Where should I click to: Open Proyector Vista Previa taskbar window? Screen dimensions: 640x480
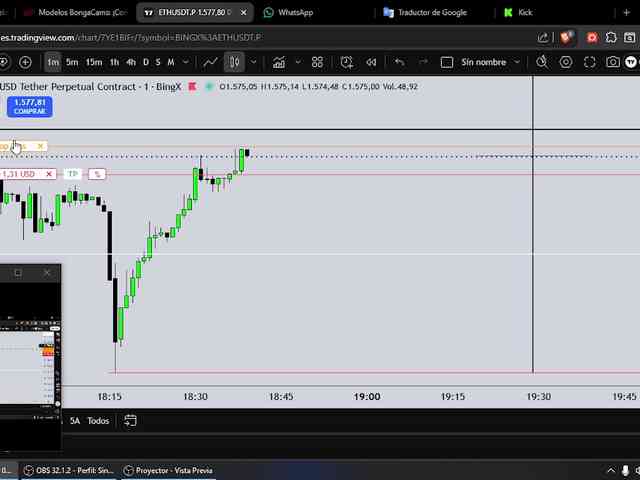coord(168,471)
